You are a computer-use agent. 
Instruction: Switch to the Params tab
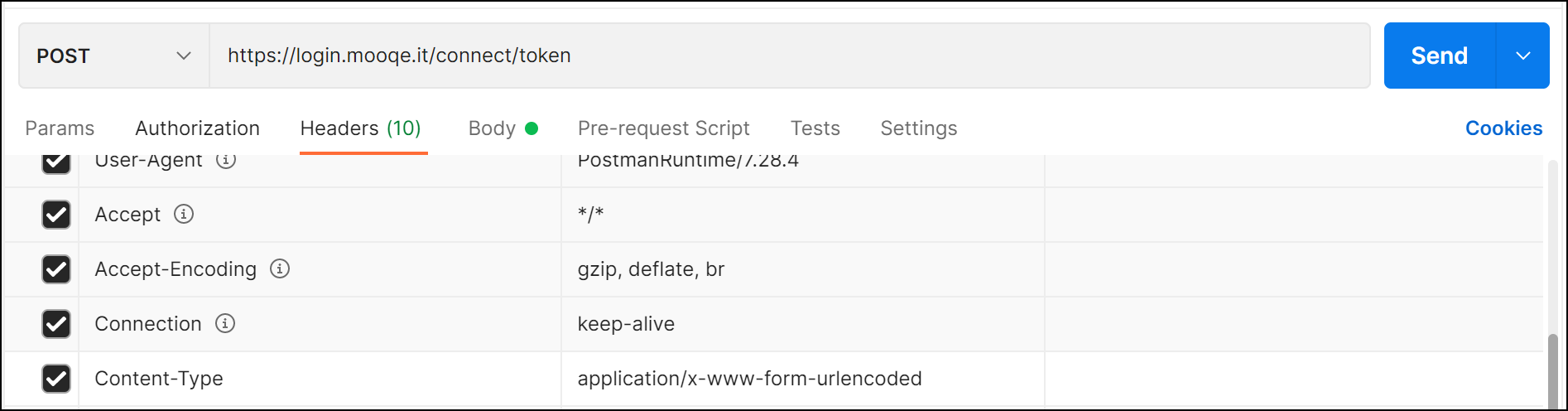tap(60, 128)
